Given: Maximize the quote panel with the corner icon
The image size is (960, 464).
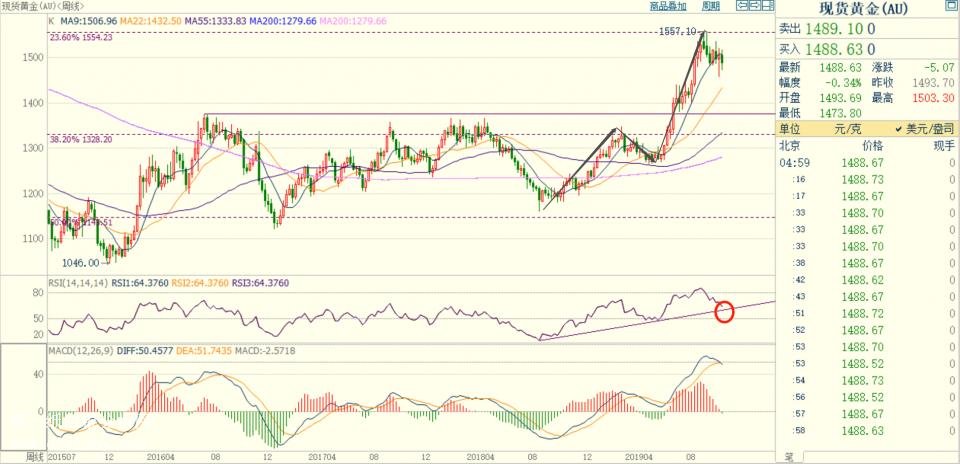Looking at the screenshot, I should pos(950,7).
